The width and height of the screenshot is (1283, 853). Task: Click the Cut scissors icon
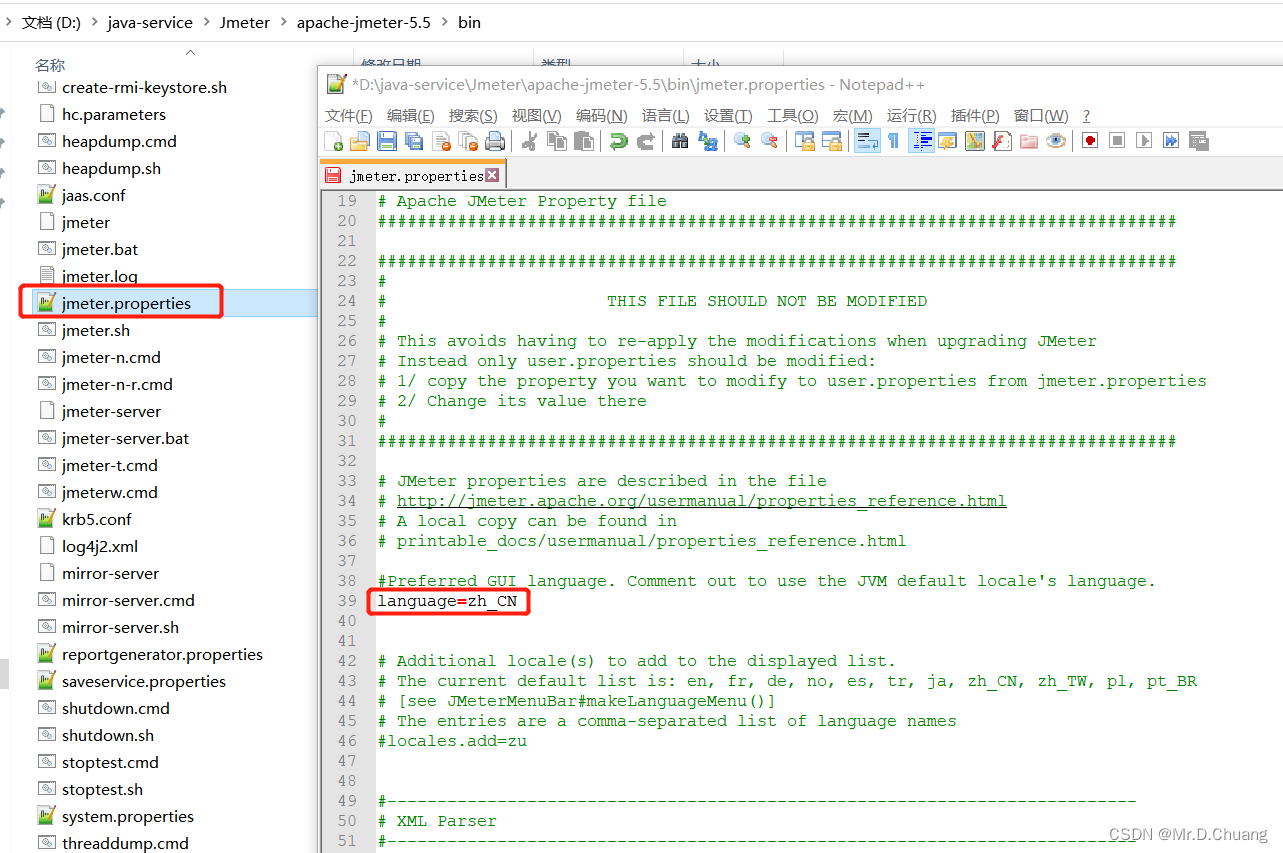pyautogui.click(x=528, y=141)
